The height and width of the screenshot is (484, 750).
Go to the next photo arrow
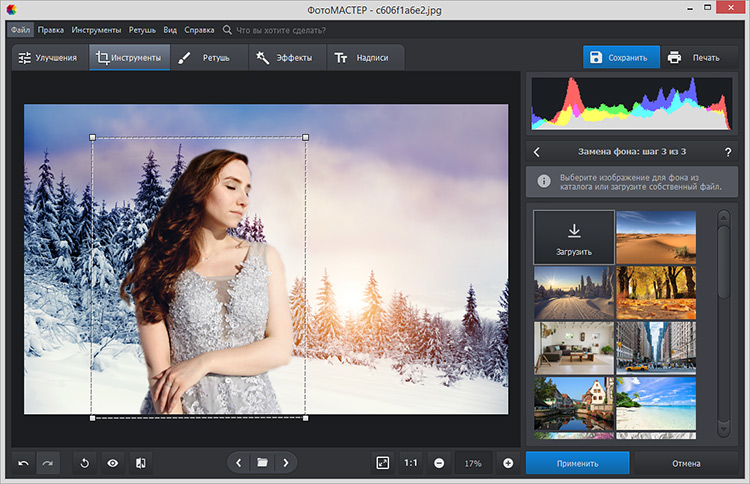(286, 463)
